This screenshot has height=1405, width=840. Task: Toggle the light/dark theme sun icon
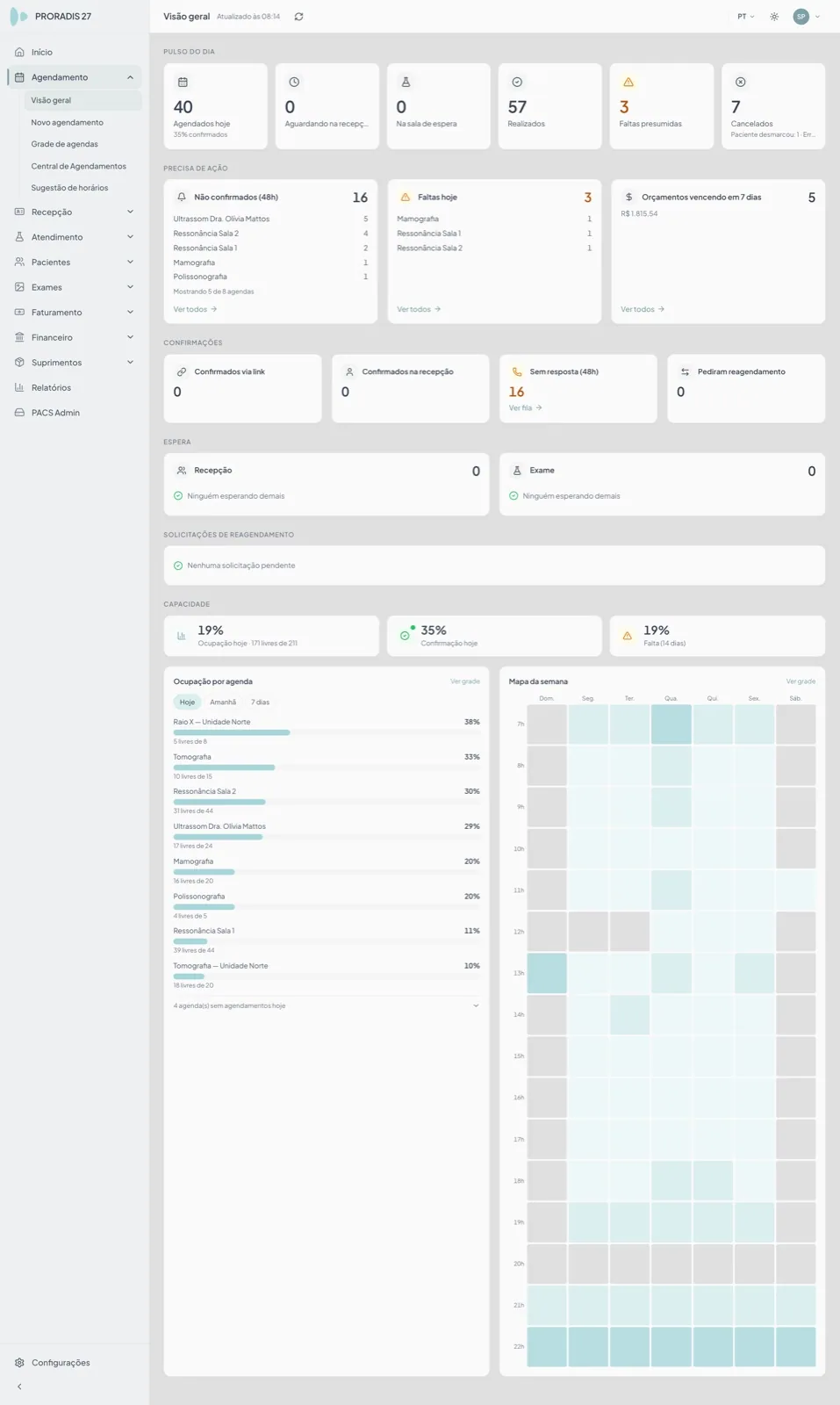click(x=774, y=17)
